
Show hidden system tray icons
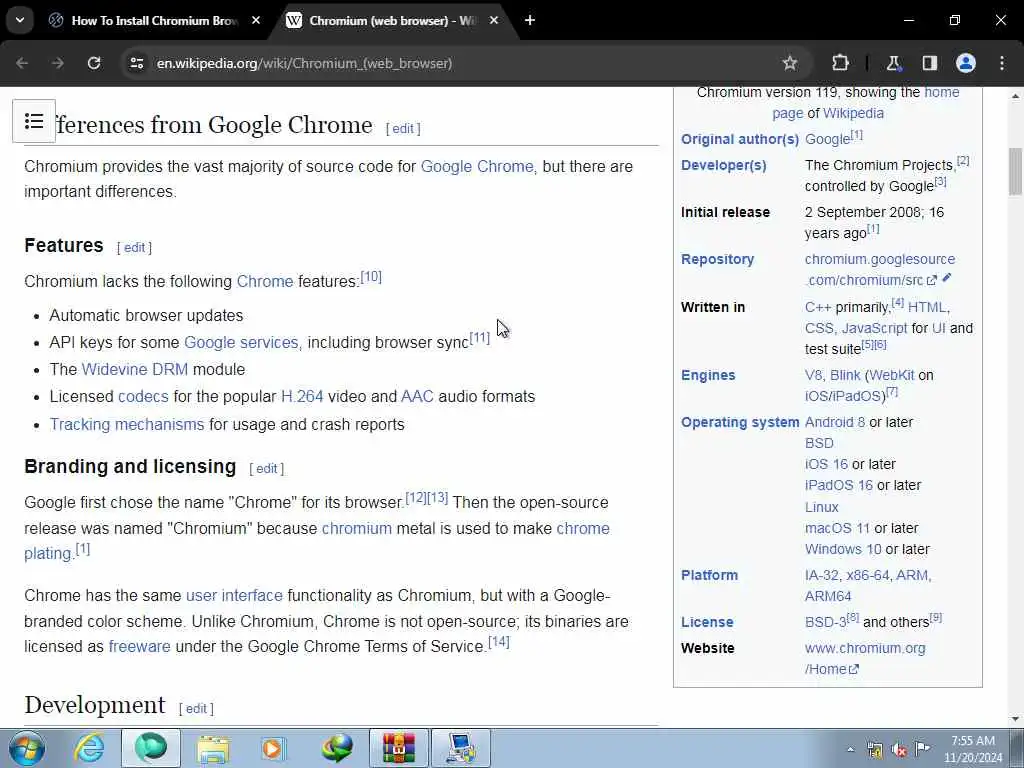point(850,750)
